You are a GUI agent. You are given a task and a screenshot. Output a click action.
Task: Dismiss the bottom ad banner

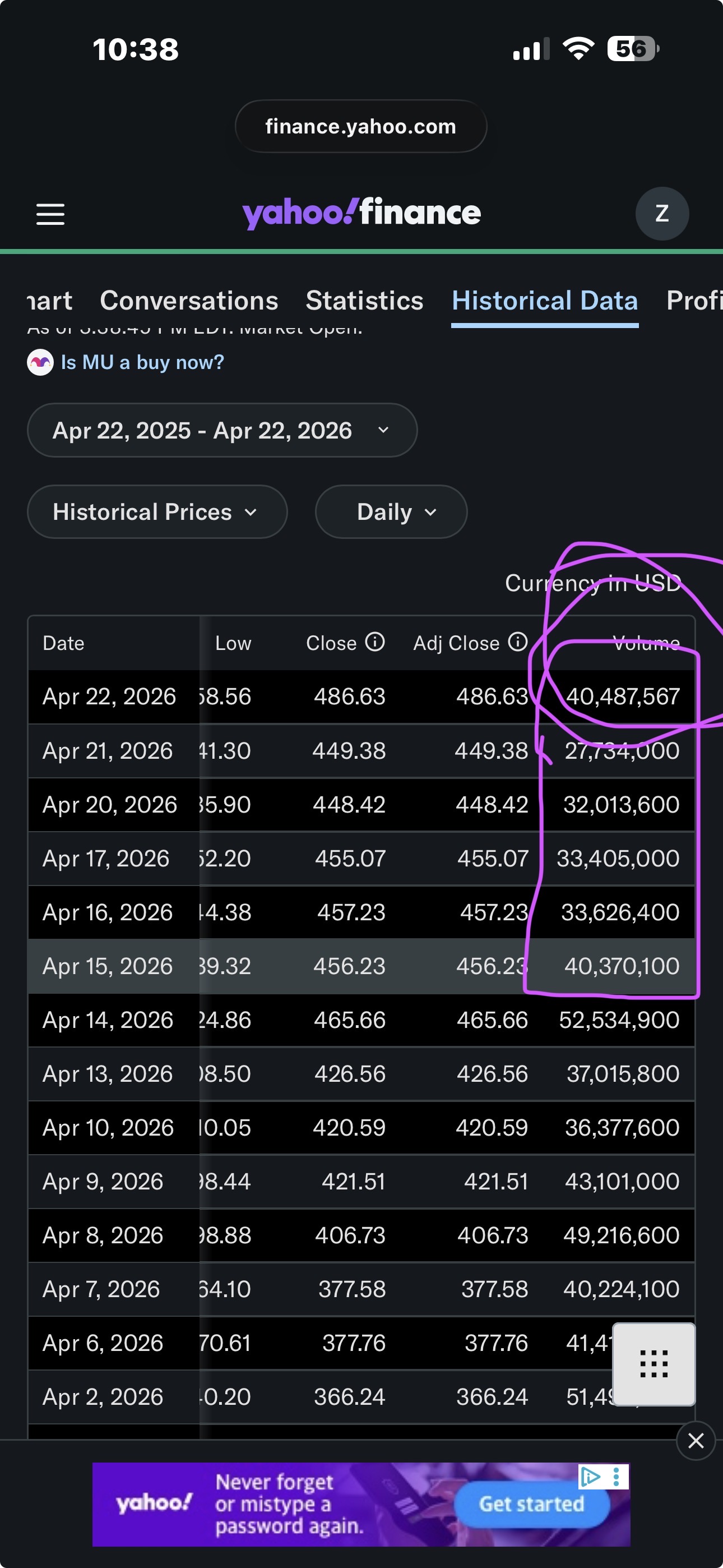click(696, 1440)
